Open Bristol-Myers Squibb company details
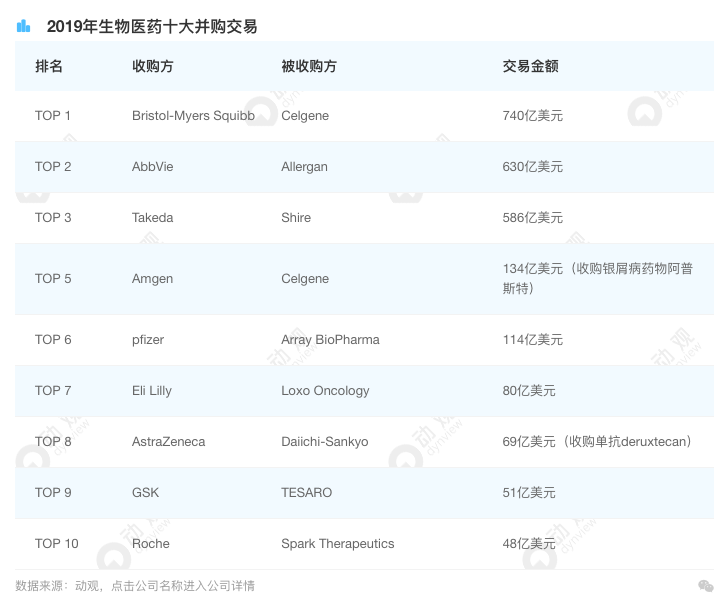Image resolution: width=726 pixels, height=609 pixels. click(x=193, y=116)
